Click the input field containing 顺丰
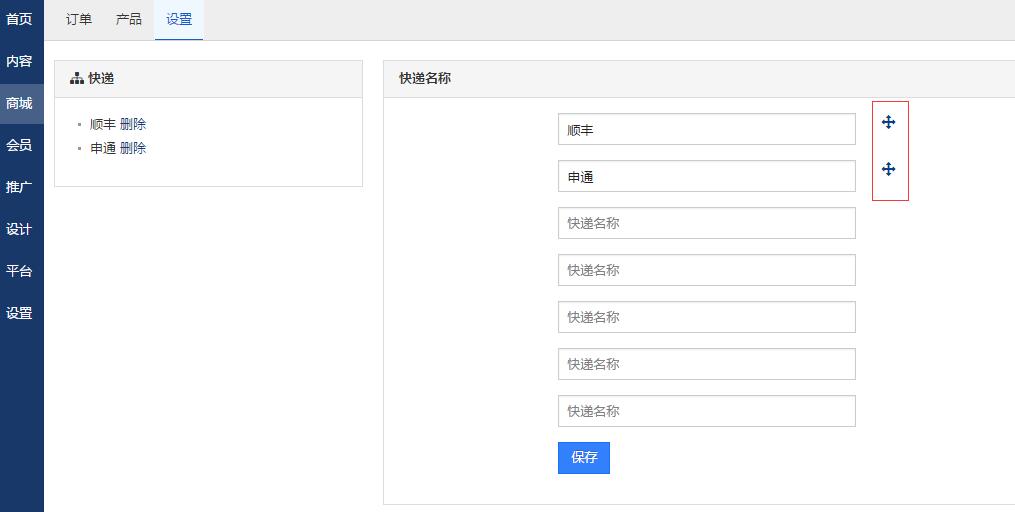1015x512 pixels. [706, 129]
